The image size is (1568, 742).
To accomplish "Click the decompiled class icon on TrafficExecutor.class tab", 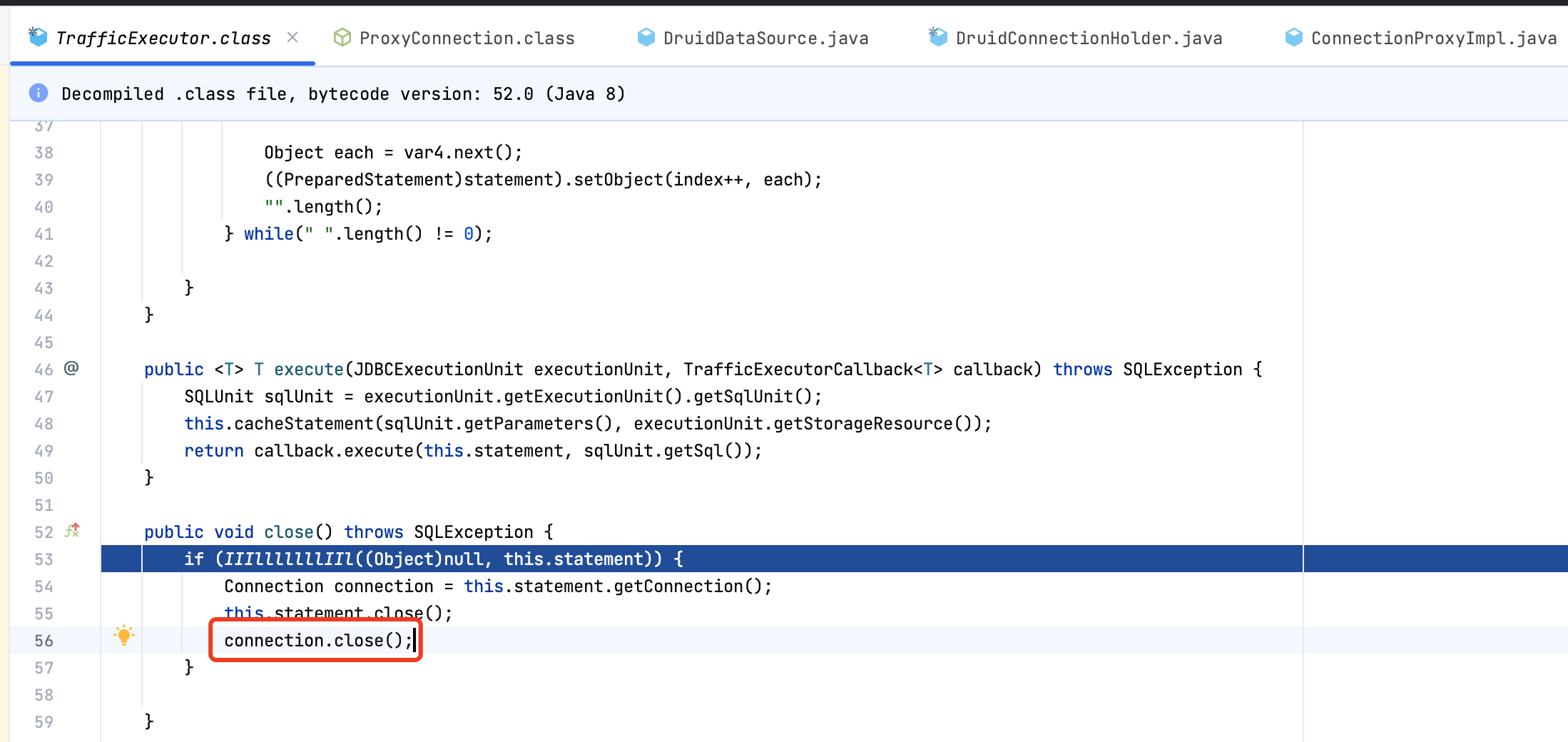I will click(x=37, y=37).
